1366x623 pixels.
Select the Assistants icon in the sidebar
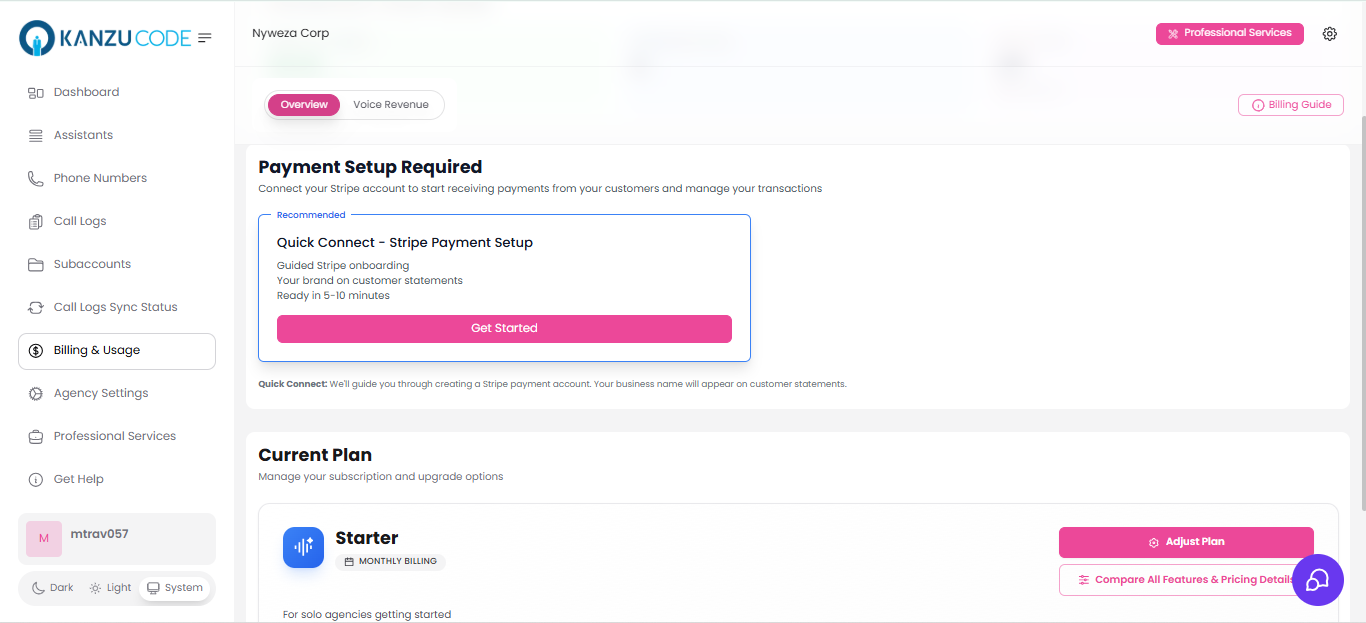click(x=35, y=134)
